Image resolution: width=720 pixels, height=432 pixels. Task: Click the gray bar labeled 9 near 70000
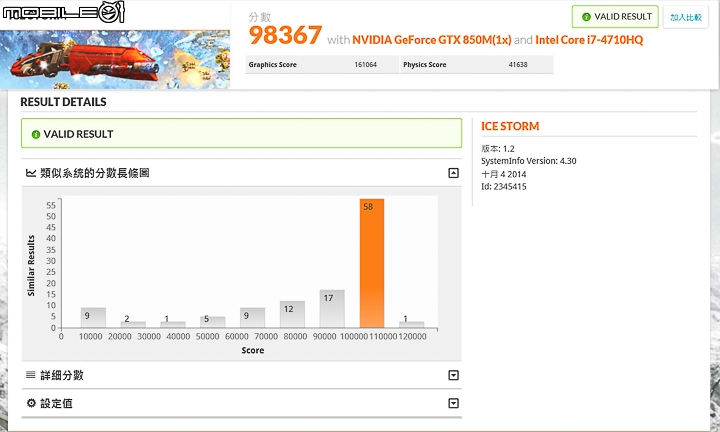tap(252, 318)
